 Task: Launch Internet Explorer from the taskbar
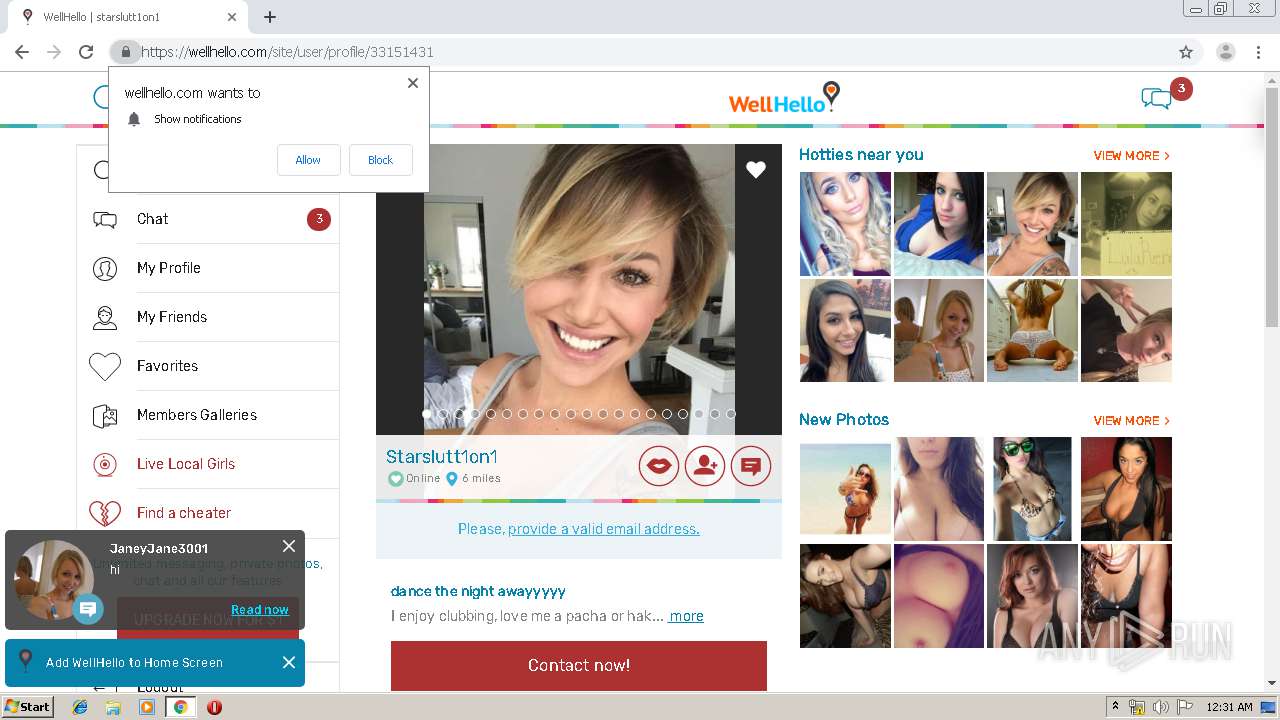coord(80,707)
